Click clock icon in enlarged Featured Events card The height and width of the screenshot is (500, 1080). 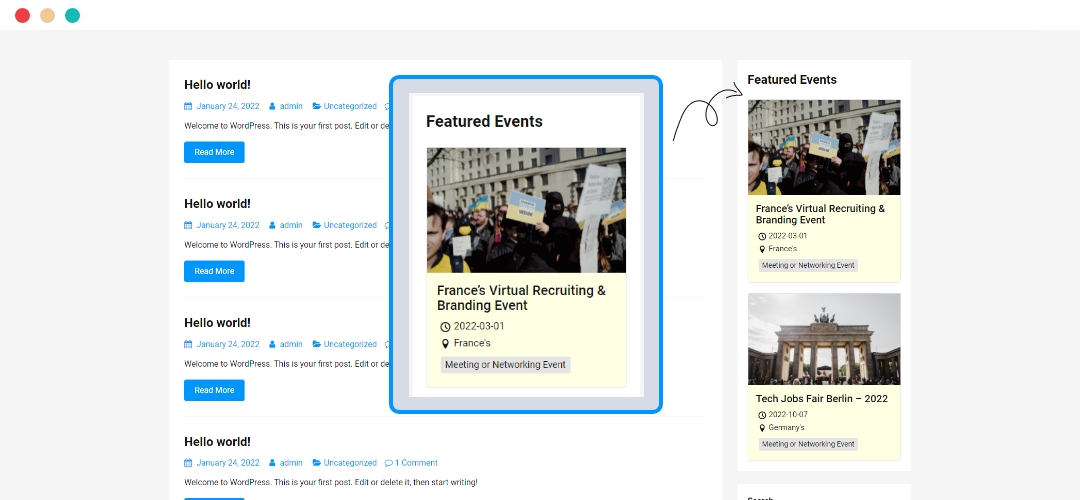(446, 326)
